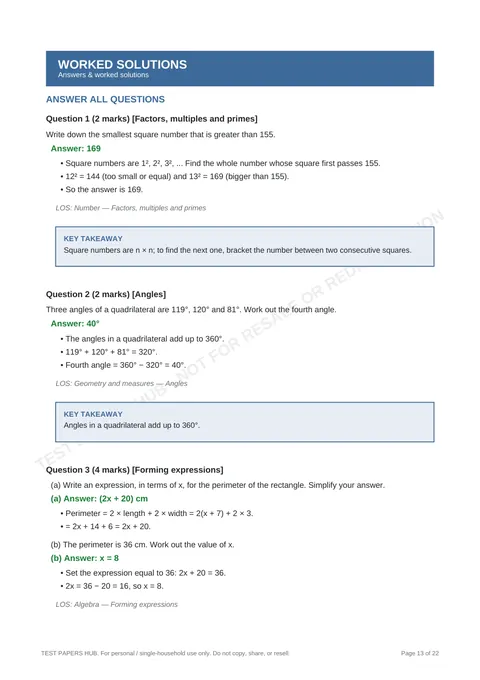Image resolution: width=480 pixels, height=680 pixels.
Task: Click the WORKED SOLUTIONS header banner
Action: coord(240,69)
